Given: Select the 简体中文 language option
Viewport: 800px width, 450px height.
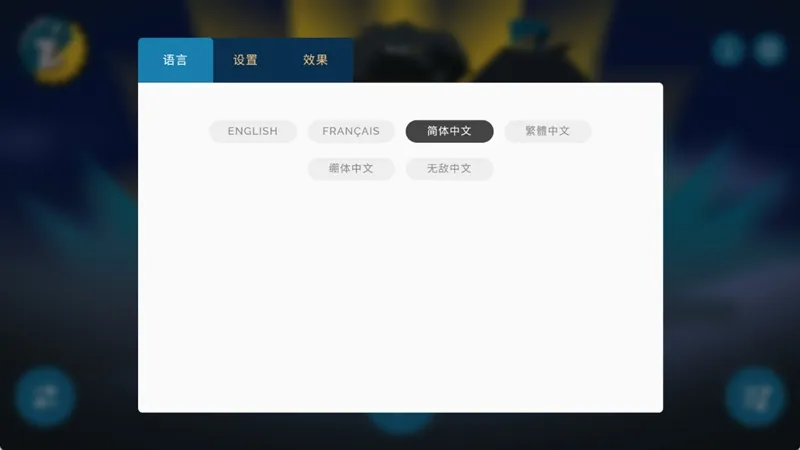Looking at the screenshot, I should coord(449,131).
